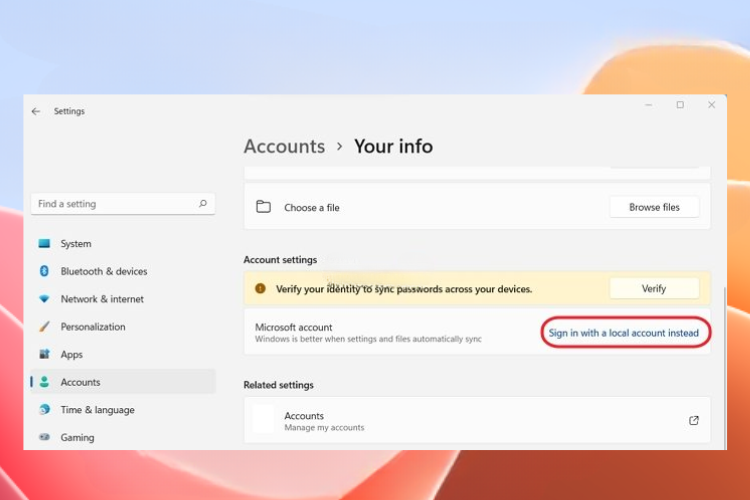Viewport: 750px width, 500px height.
Task: Go to Network & internet
Action: pos(123,299)
